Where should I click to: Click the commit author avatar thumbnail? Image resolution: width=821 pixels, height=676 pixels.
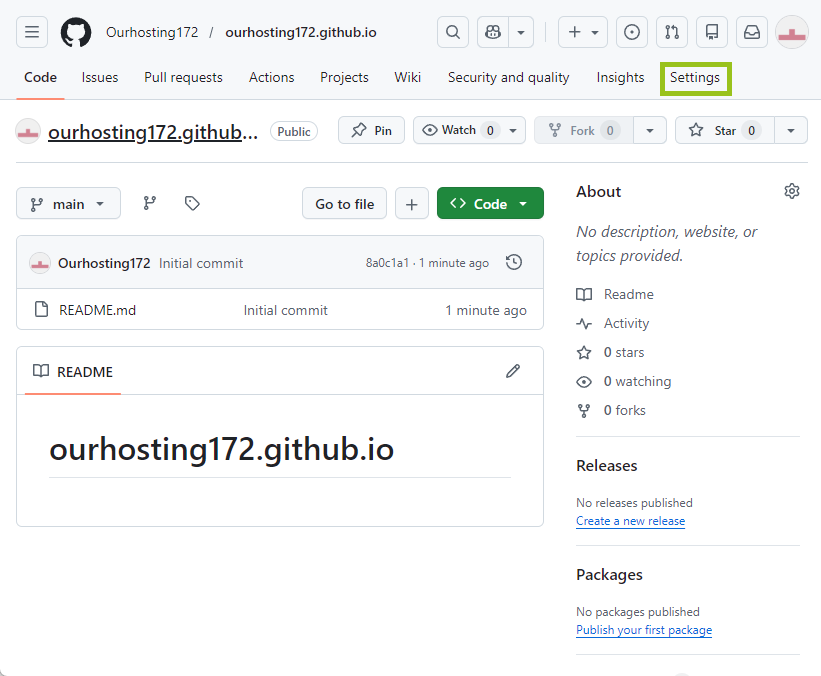click(x=40, y=263)
